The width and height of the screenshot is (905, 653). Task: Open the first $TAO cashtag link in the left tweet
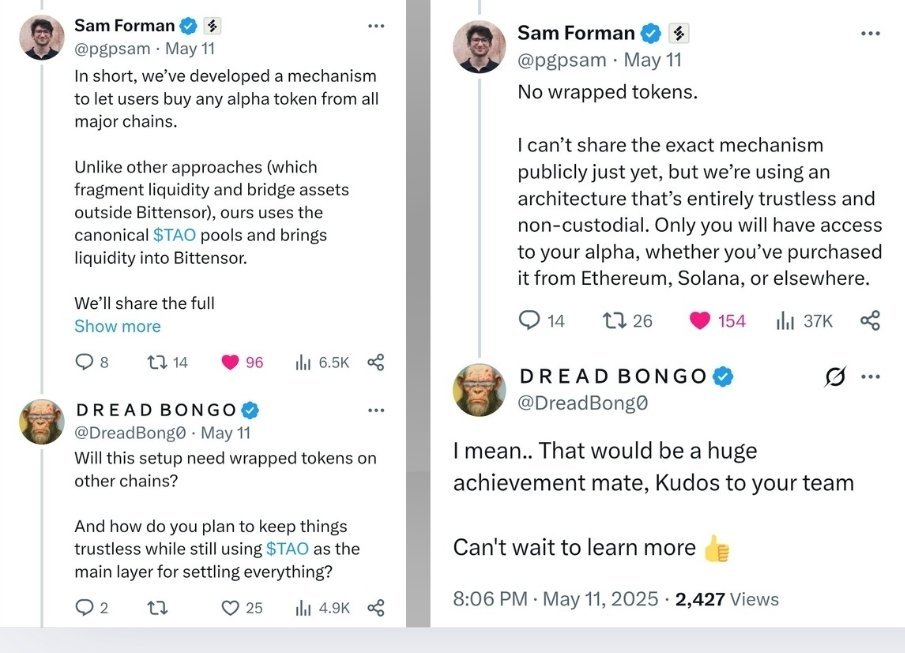pyautogui.click(x=174, y=235)
